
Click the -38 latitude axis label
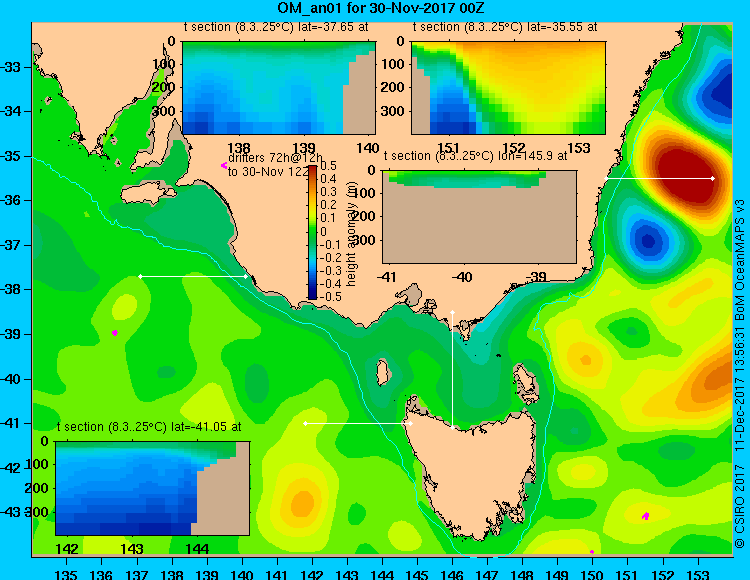pos(11,289)
